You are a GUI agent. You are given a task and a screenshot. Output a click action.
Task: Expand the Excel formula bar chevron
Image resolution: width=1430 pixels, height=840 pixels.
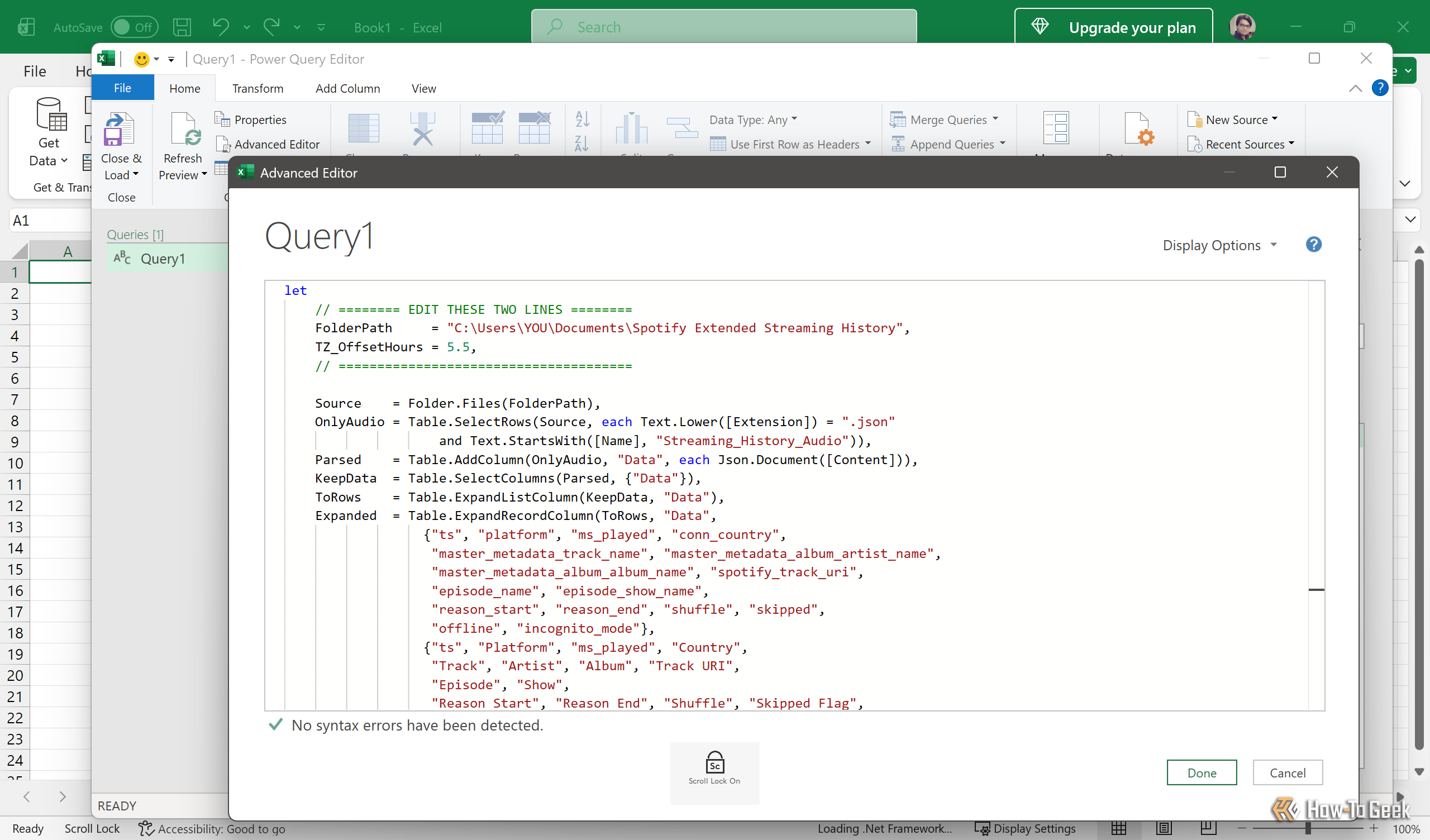[1410, 219]
